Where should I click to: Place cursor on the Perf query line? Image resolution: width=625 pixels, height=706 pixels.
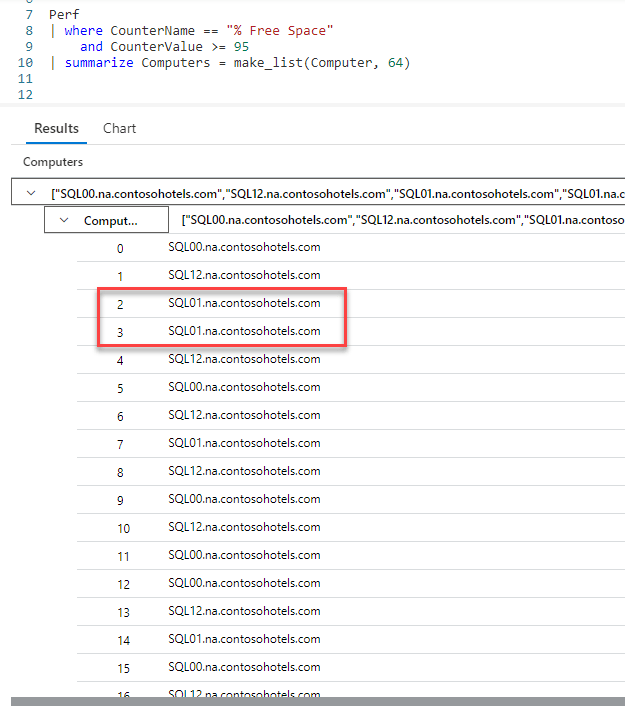point(64,15)
